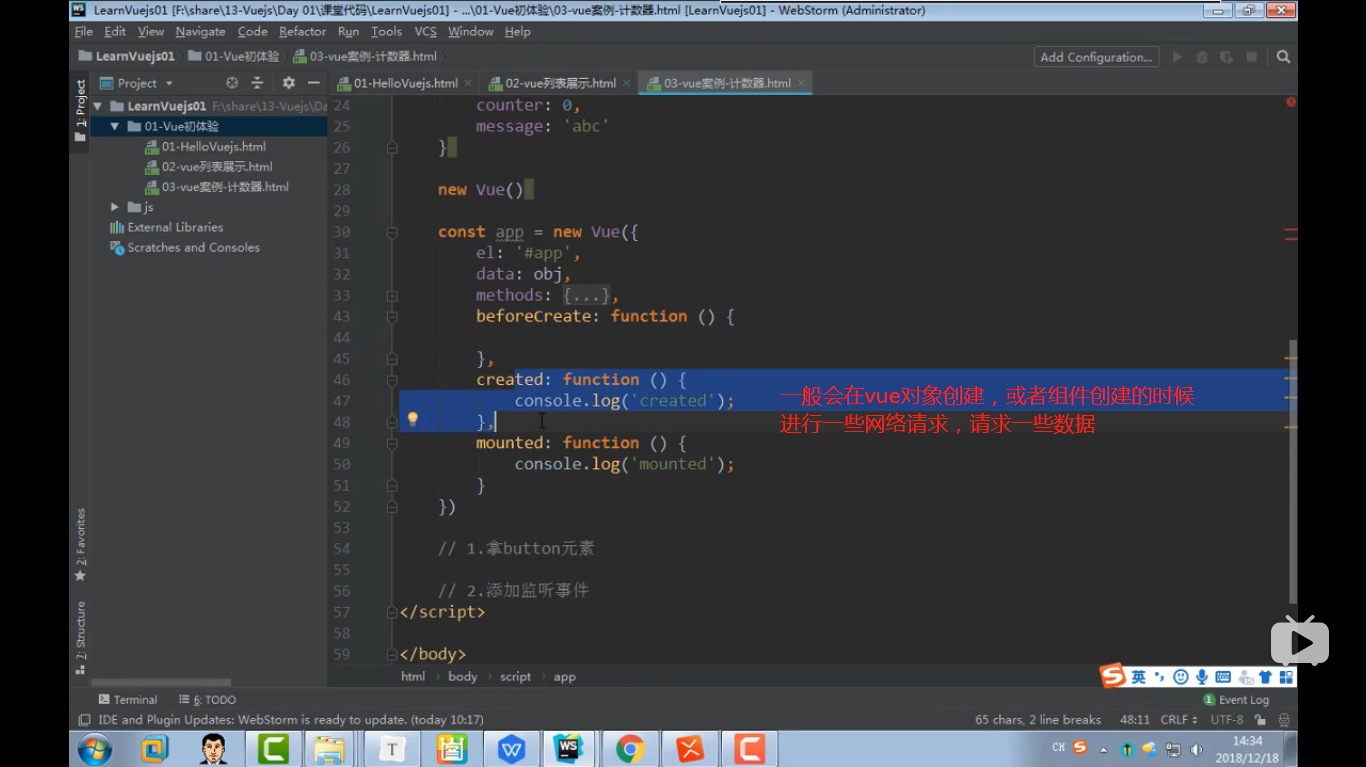1366x767 pixels.
Task: Click the locate/scroll-from-source target icon
Action: click(232, 83)
